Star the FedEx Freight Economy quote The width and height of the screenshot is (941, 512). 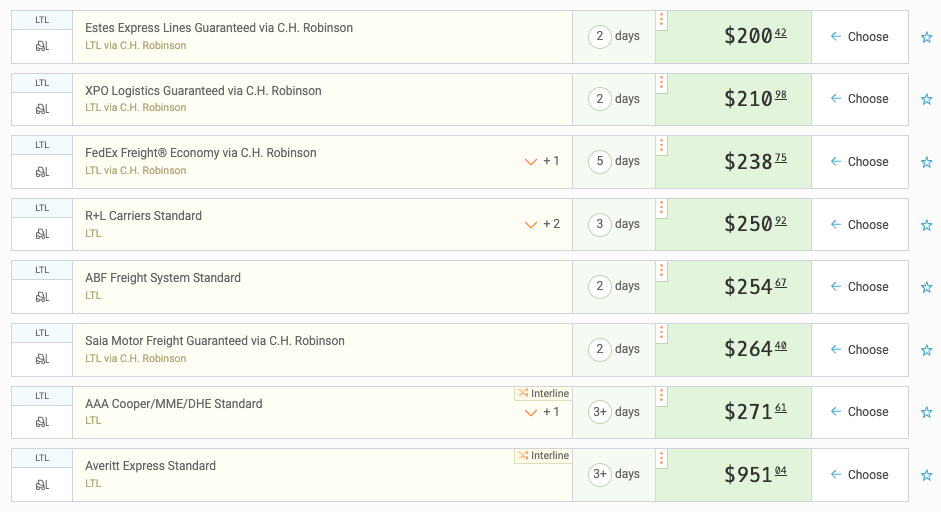coord(927,162)
